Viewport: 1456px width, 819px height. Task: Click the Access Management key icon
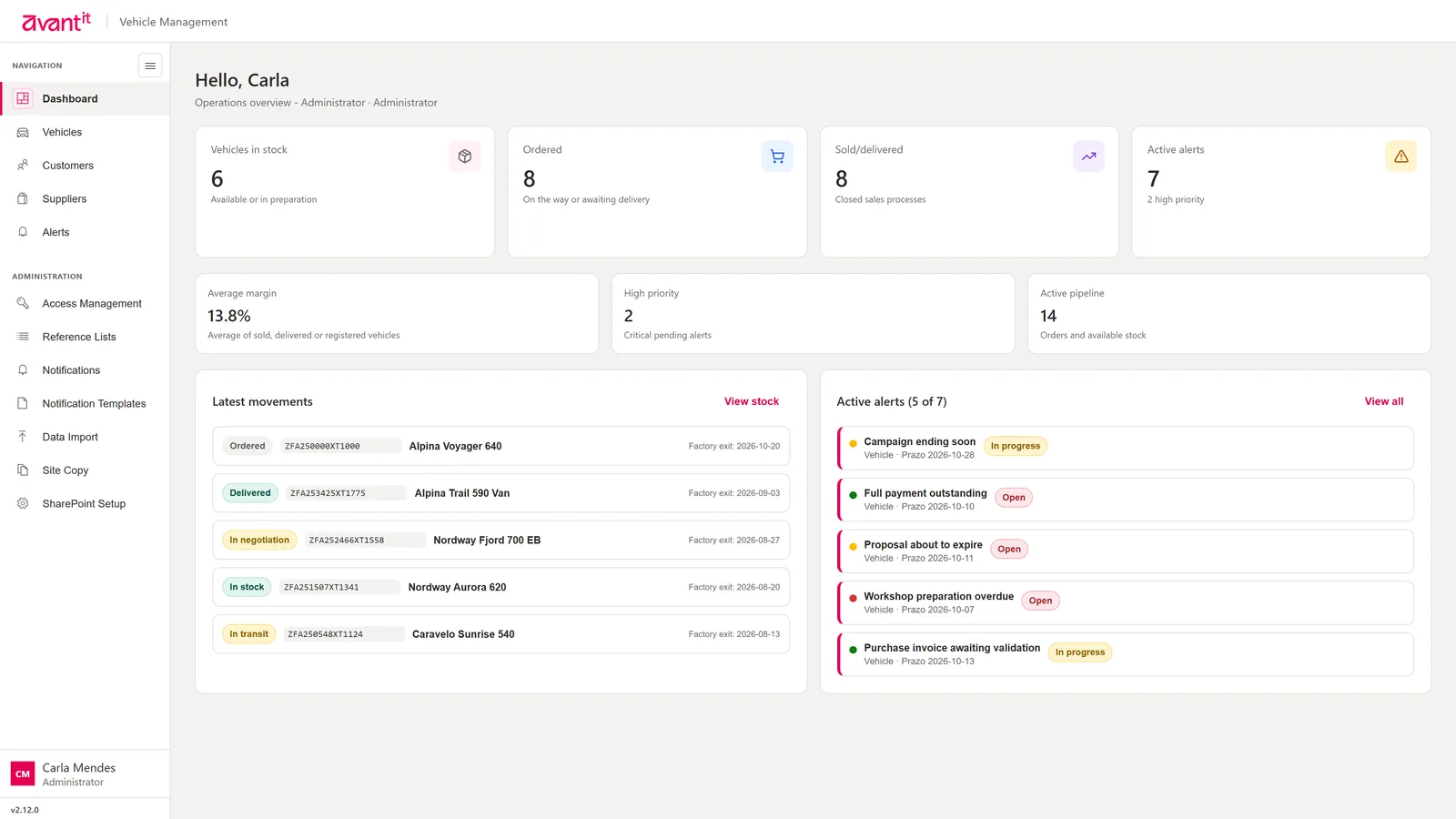[23, 303]
